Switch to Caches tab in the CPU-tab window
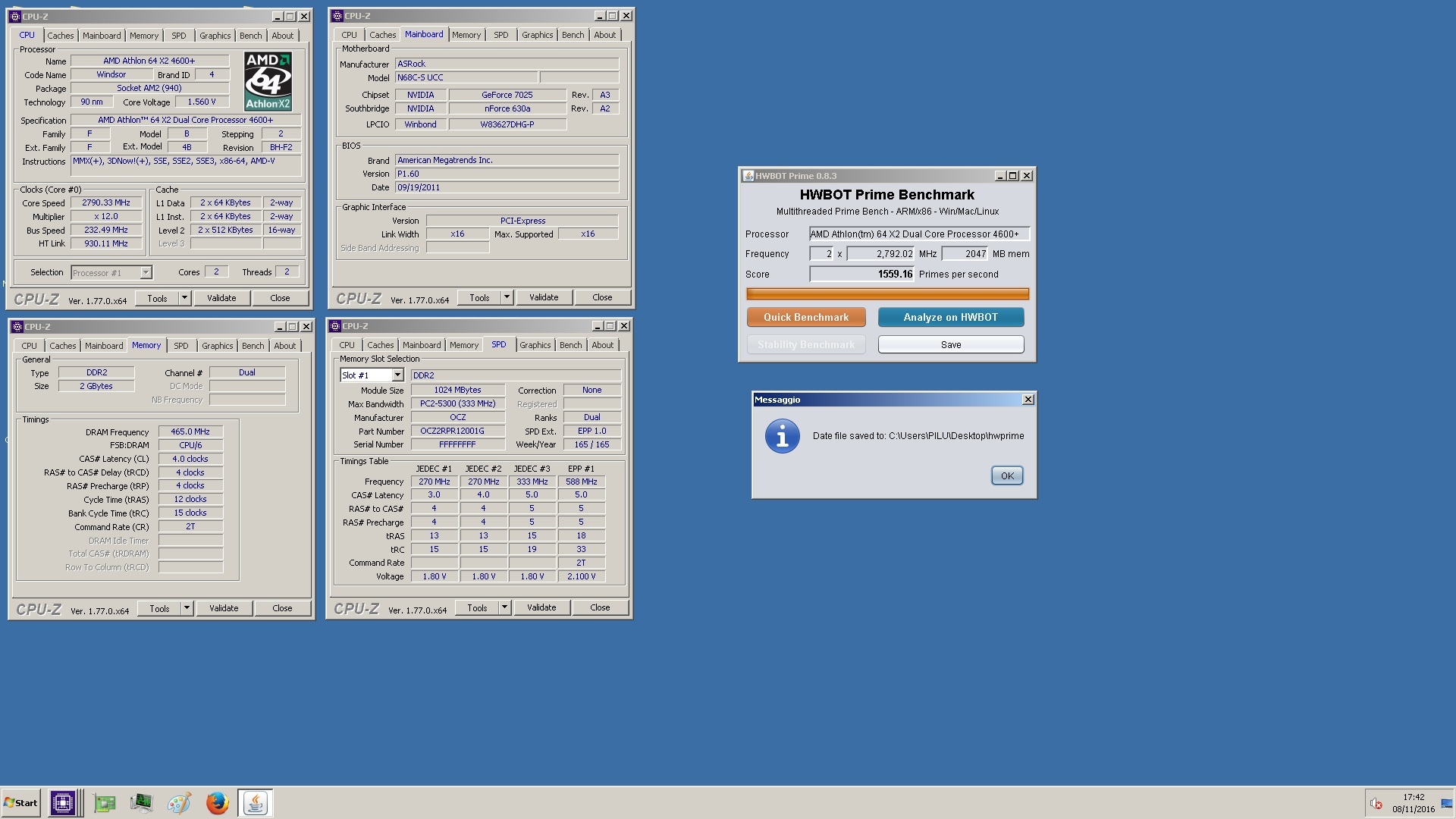Screen dimensions: 1456x819 tap(61, 36)
